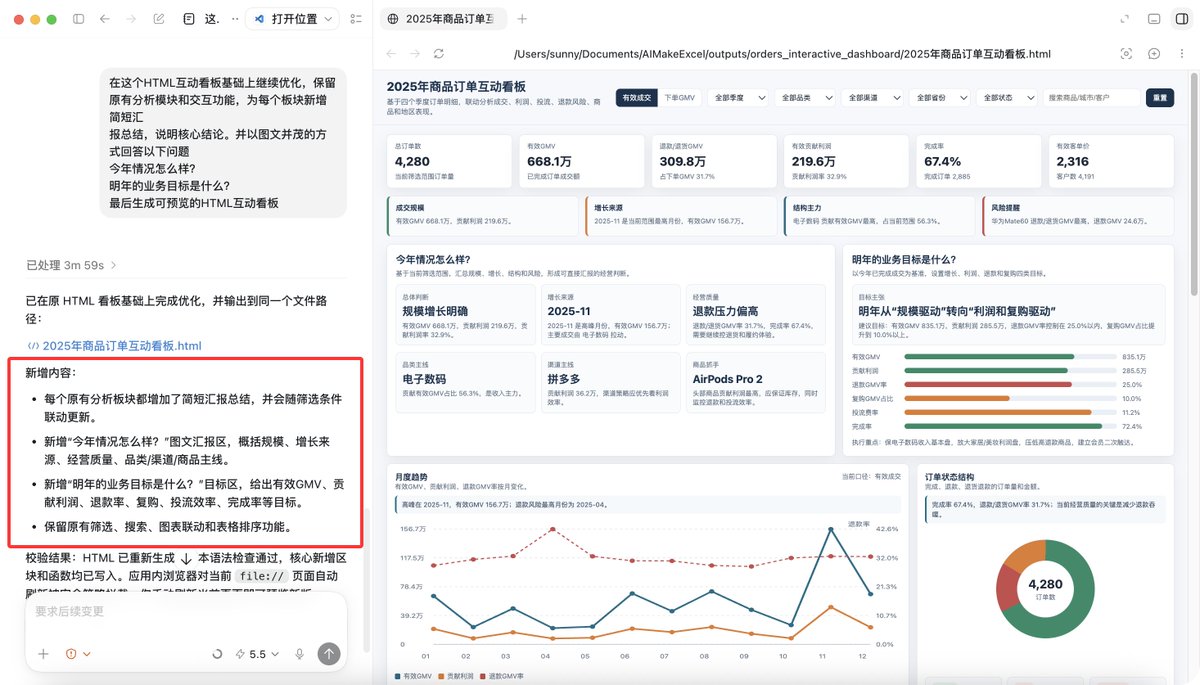Toggle the right side panel layout icon

click(1181, 19)
